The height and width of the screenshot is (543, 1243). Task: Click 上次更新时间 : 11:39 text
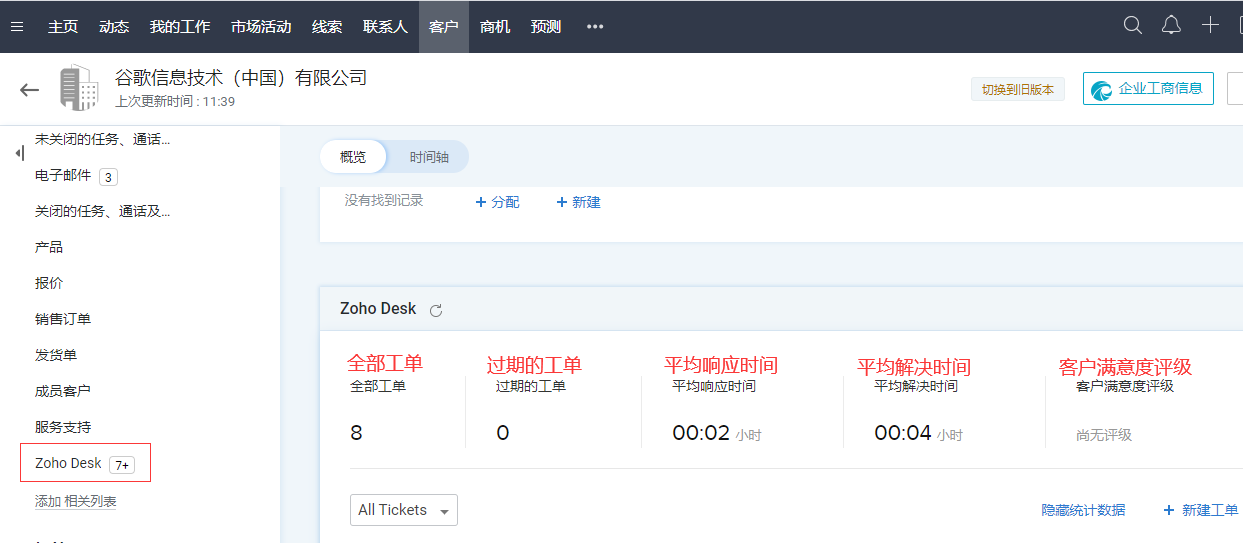click(x=175, y=101)
